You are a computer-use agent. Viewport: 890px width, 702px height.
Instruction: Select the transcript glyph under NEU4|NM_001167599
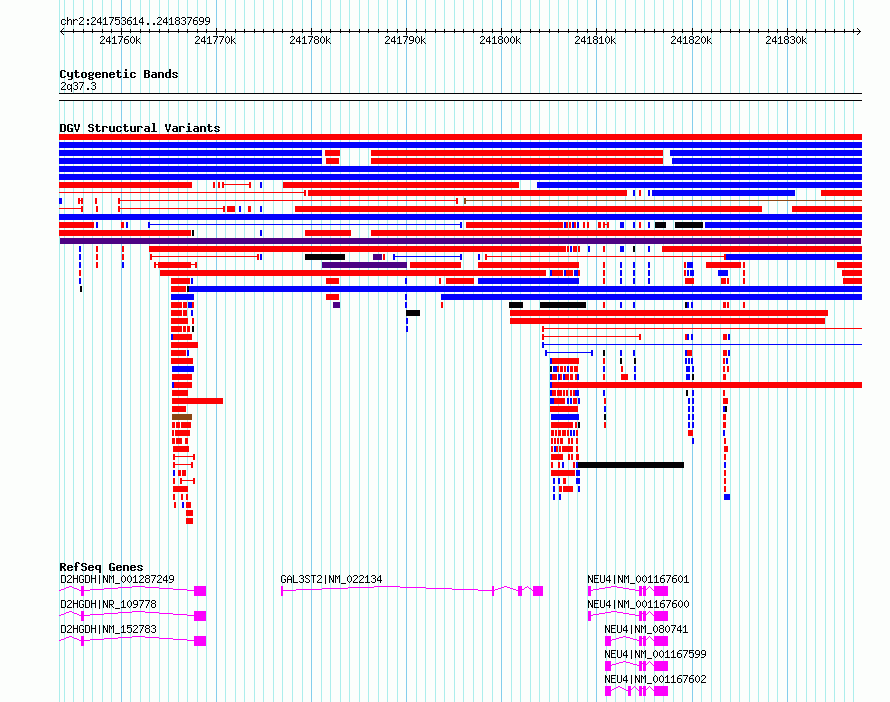(636, 666)
